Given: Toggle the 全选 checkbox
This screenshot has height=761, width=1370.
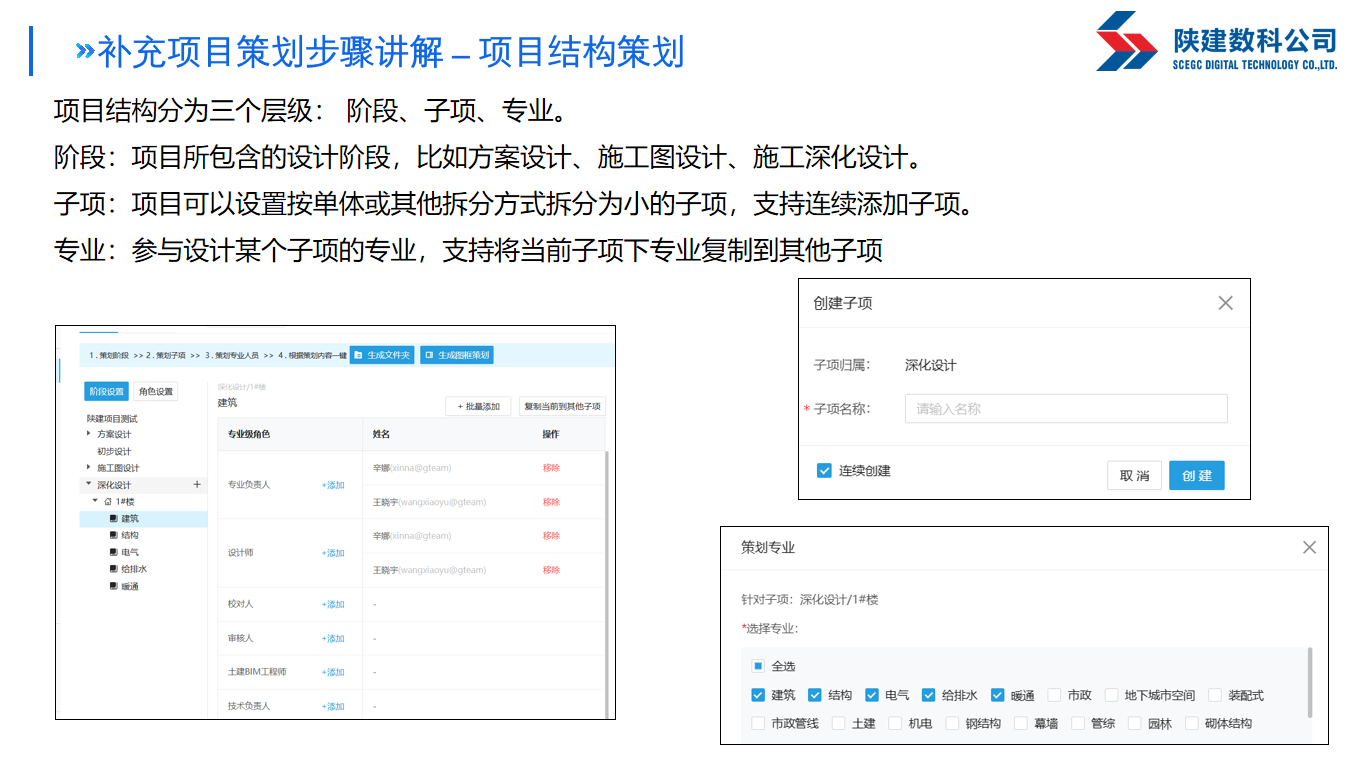Looking at the screenshot, I should click(758, 666).
